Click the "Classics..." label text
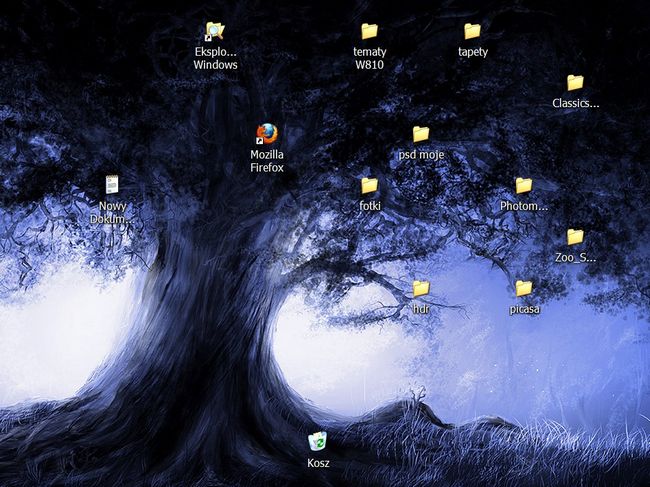 coord(575,103)
